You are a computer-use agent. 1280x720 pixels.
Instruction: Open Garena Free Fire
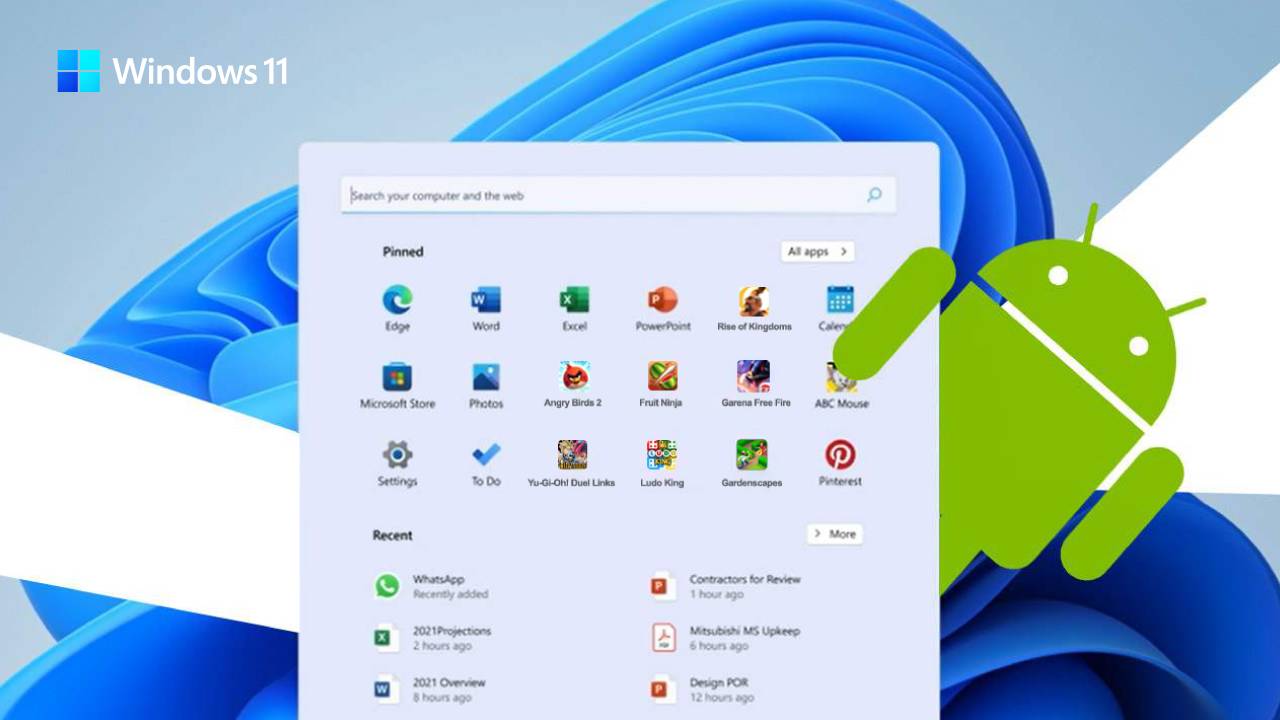(x=754, y=377)
